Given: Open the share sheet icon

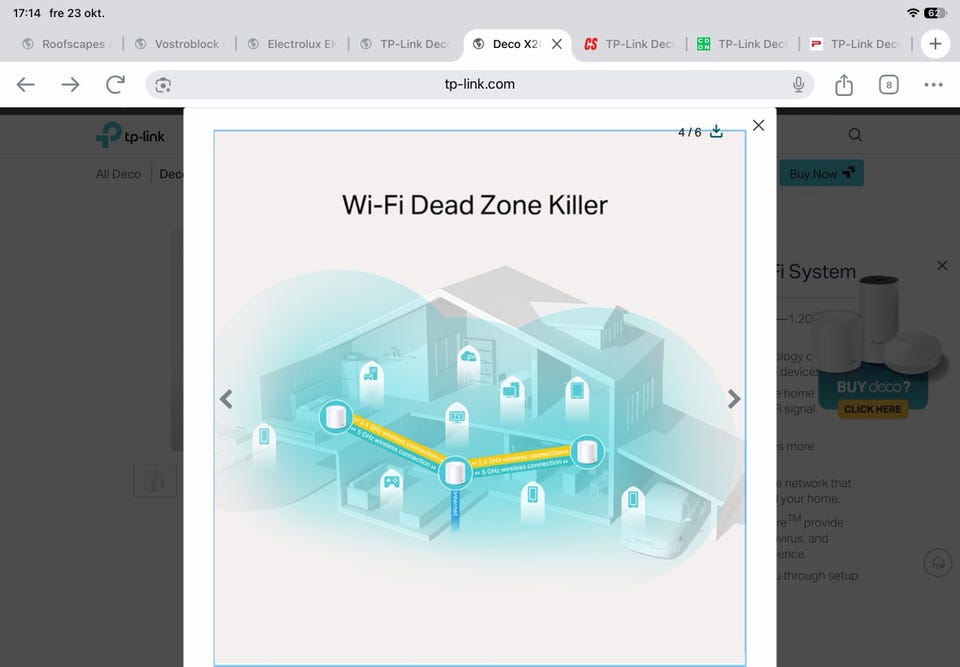Looking at the screenshot, I should [844, 85].
